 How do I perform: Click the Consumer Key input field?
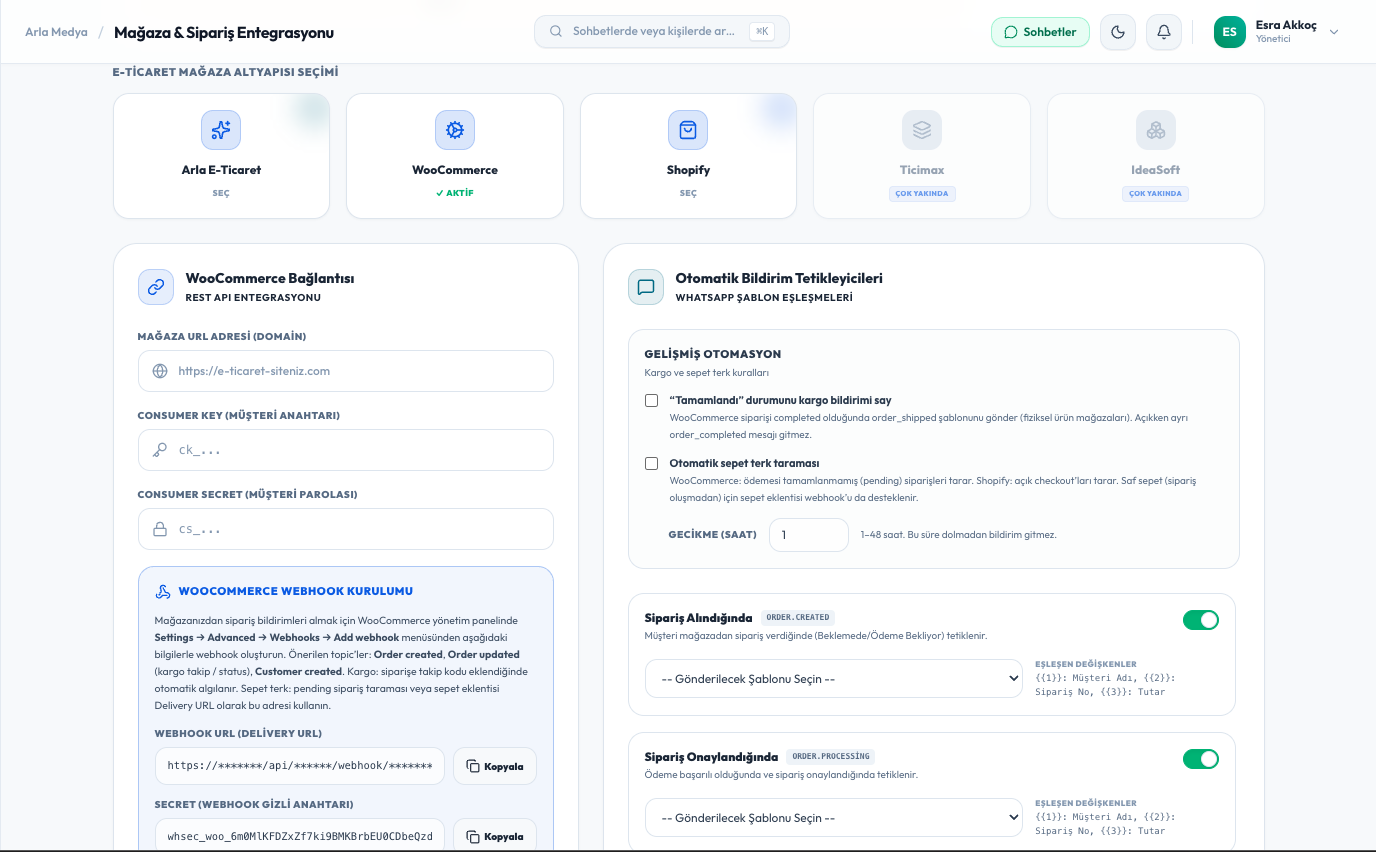click(346, 450)
